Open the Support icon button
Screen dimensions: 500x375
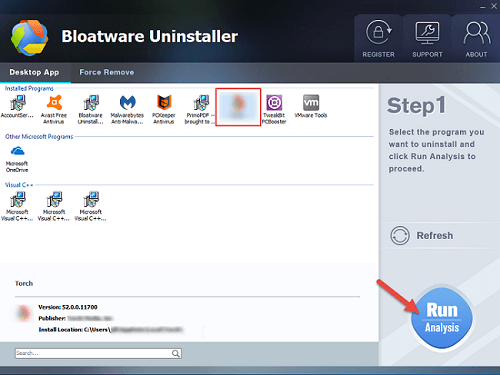coord(427,39)
